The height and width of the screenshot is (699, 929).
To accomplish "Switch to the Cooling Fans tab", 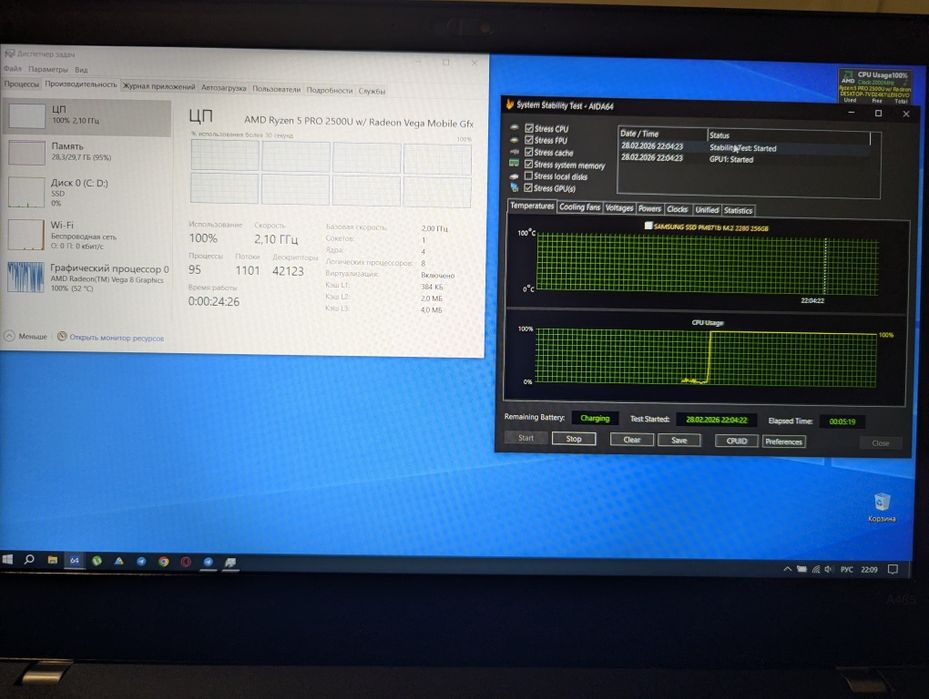I will 579,207.
